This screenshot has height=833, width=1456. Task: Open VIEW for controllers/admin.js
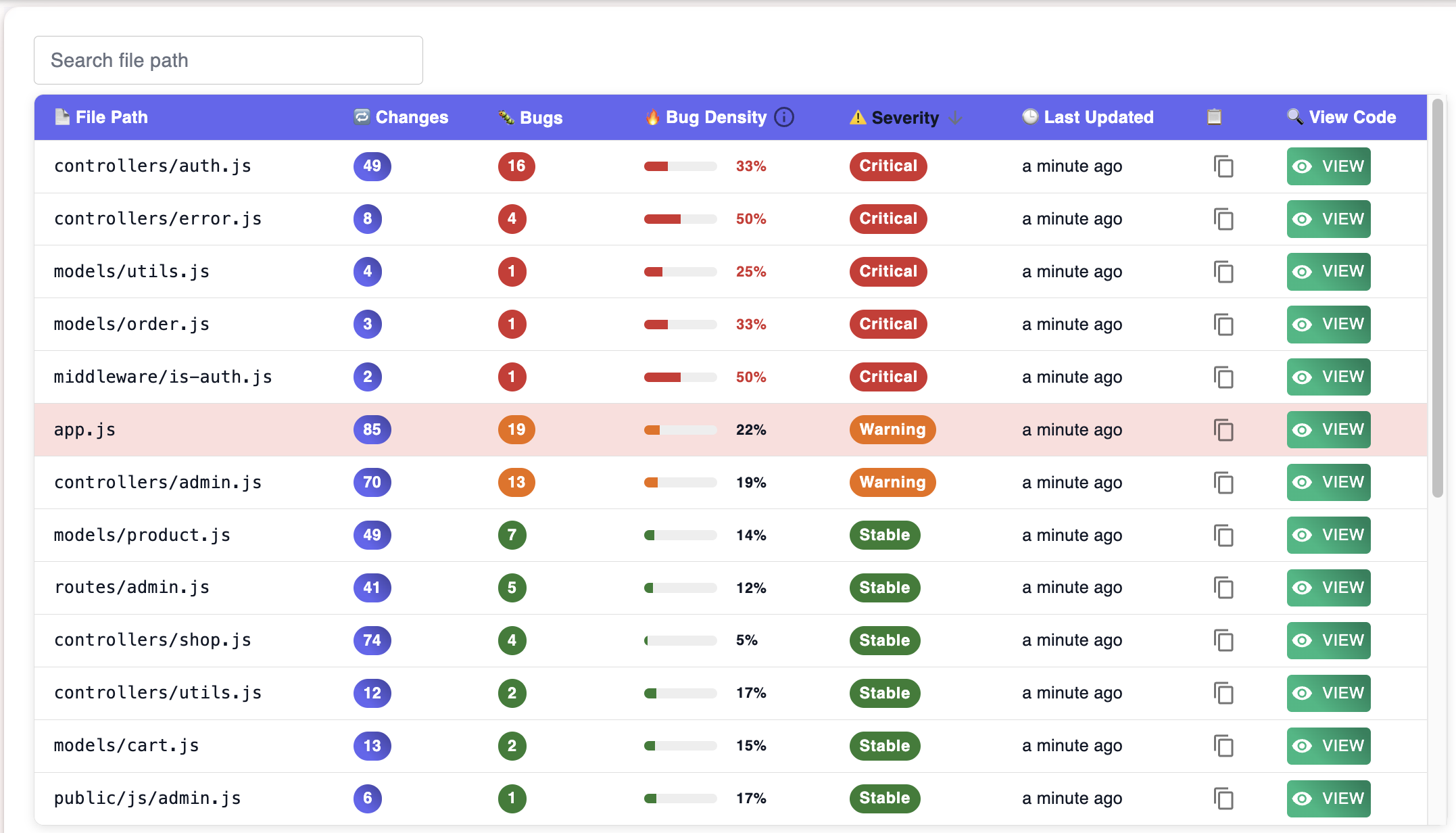click(x=1328, y=482)
